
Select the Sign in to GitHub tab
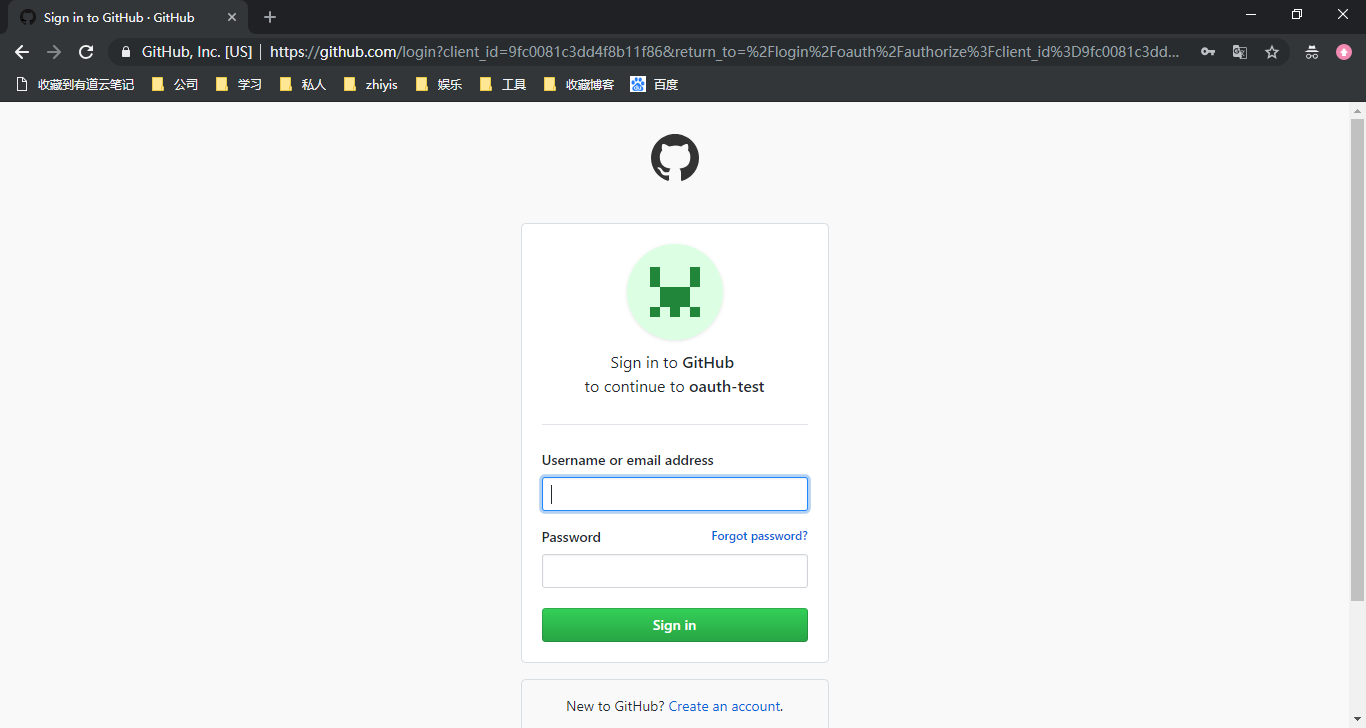(128, 17)
